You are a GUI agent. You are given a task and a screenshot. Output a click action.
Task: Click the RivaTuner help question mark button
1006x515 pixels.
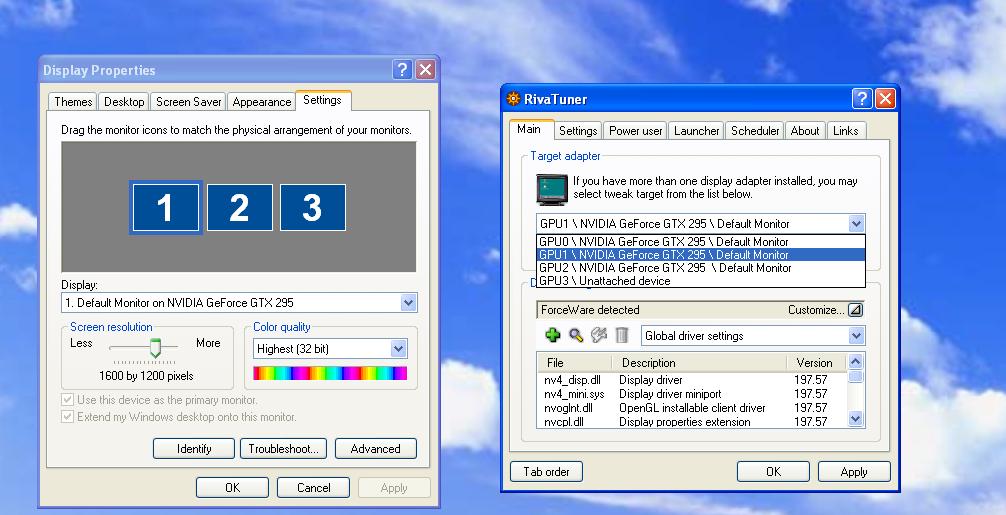862,99
